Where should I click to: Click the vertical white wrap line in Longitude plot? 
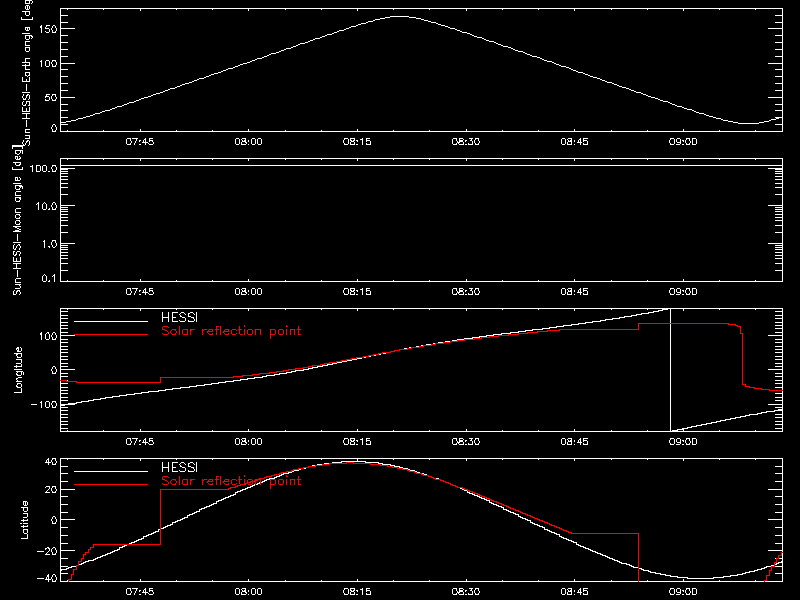(670, 370)
